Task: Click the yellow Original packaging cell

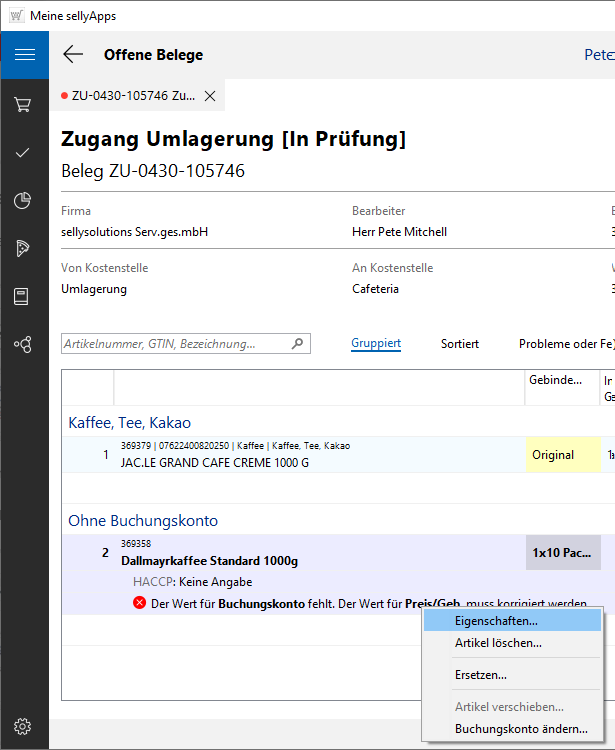Action: tap(553, 455)
